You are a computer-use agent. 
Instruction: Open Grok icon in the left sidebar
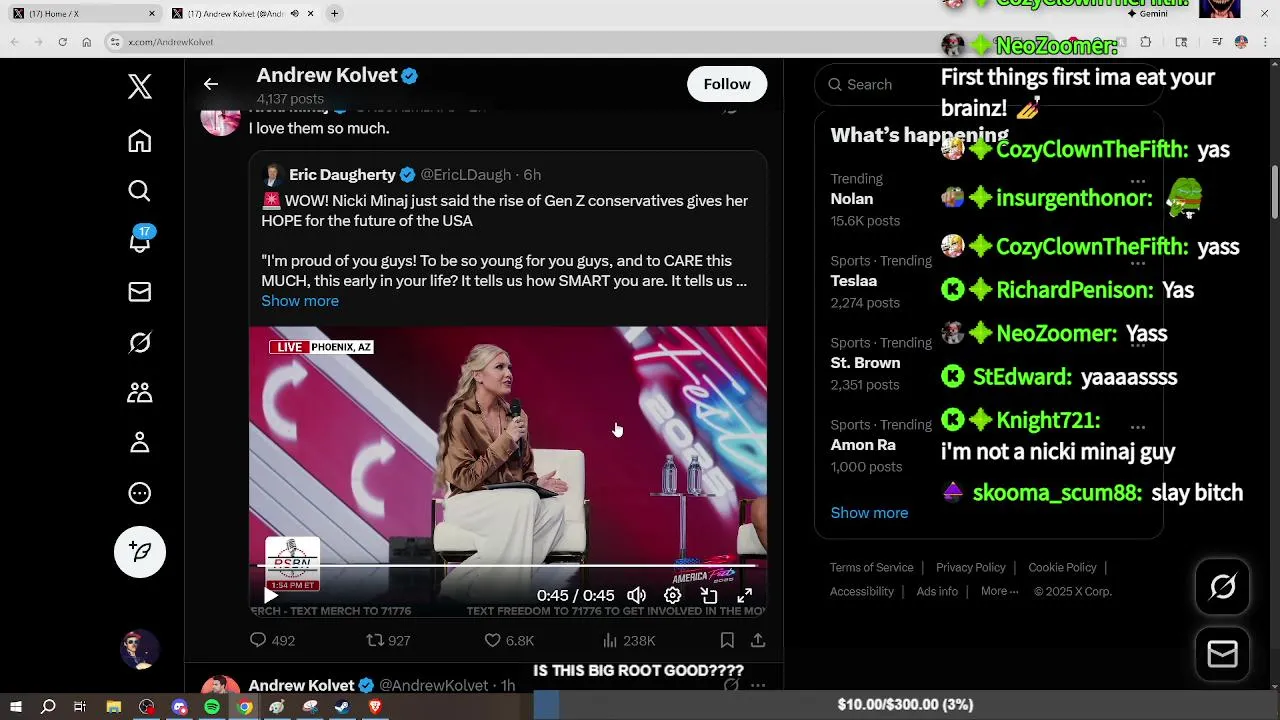pyautogui.click(x=140, y=342)
